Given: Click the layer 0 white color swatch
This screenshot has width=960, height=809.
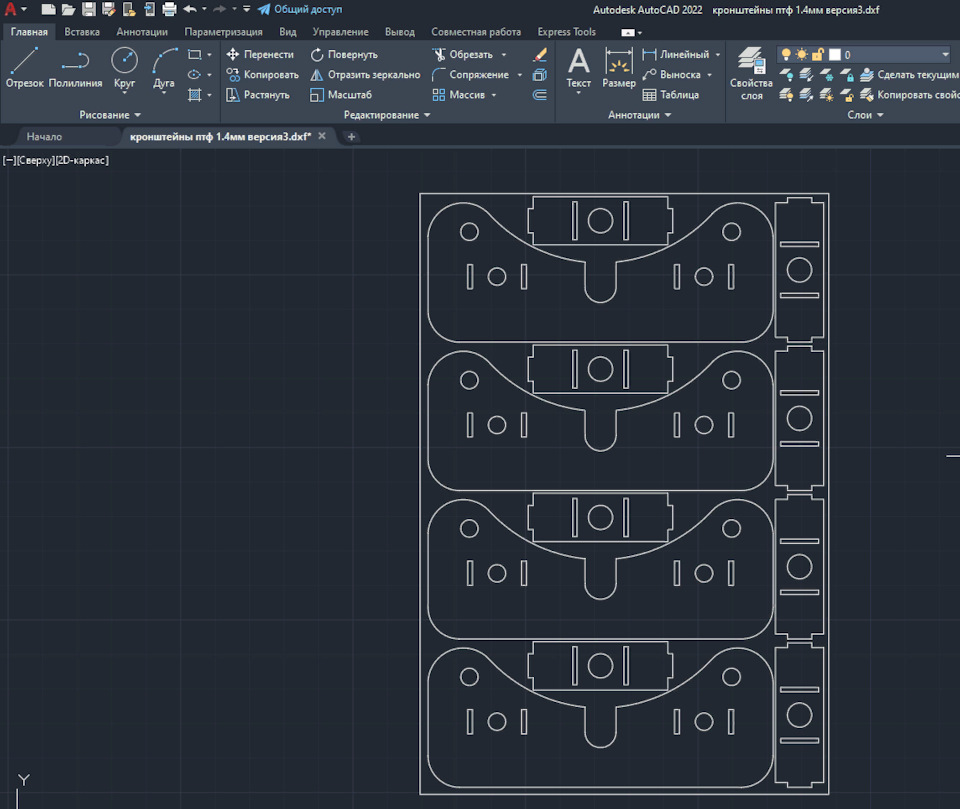Looking at the screenshot, I should click(x=834, y=55).
